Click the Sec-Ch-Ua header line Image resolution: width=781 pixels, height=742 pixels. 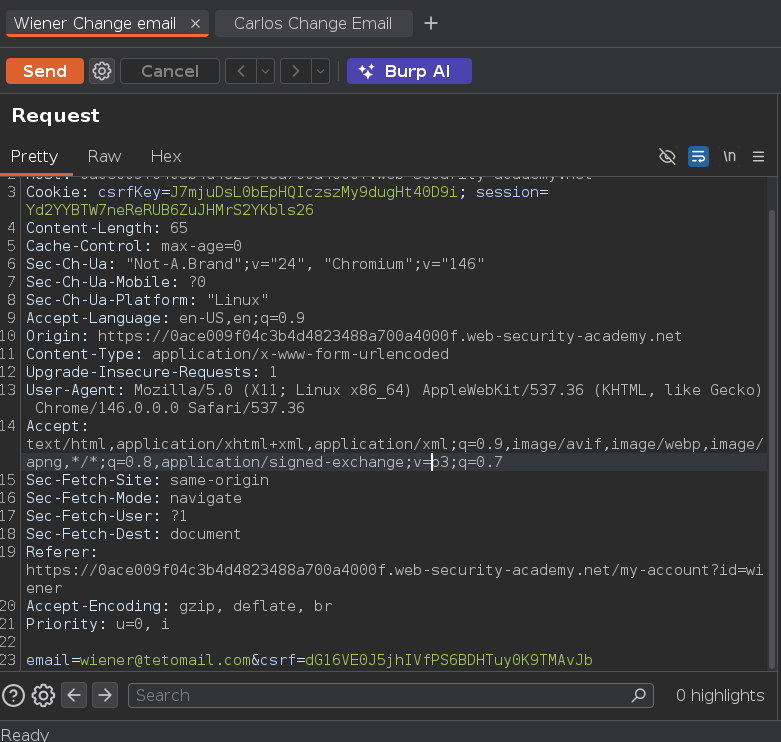[x=255, y=264]
